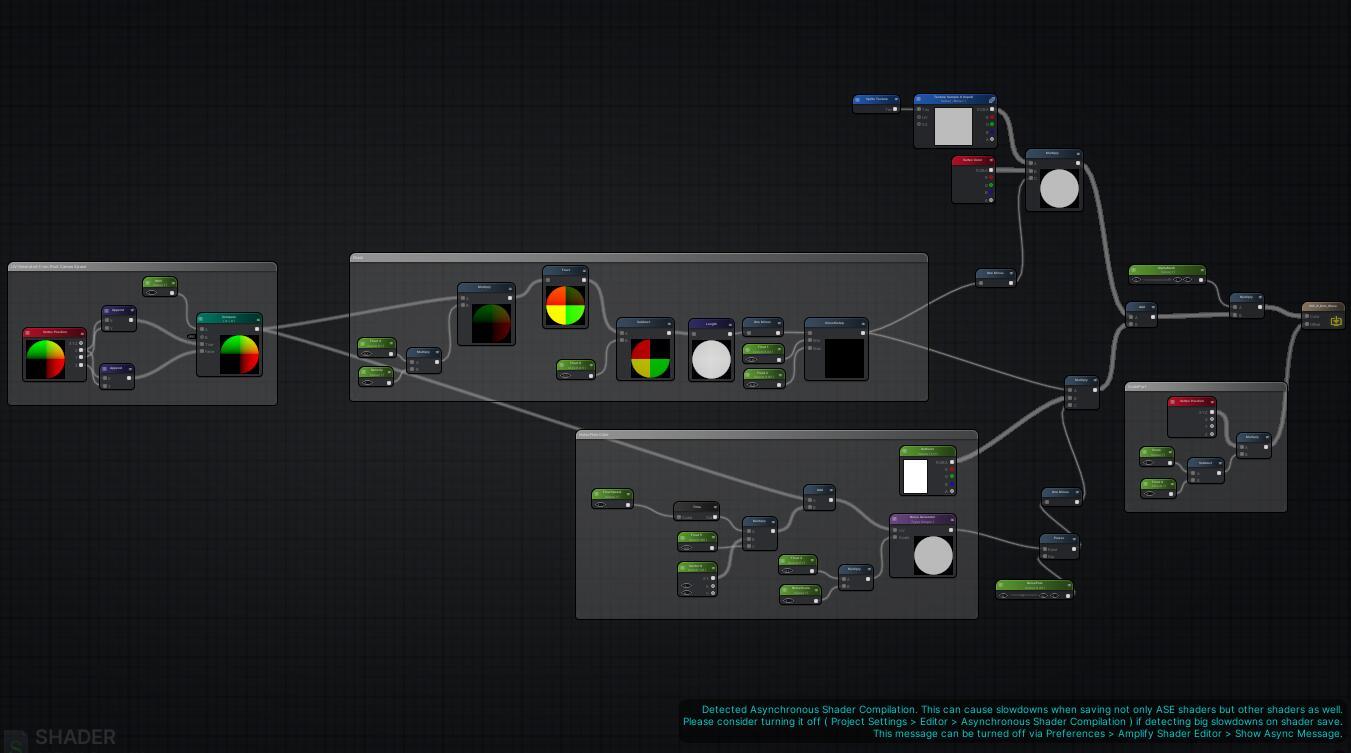Toggle preview arrow on the yellow-green Fract node
The image size is (1351, 753).
pos(584,270)
